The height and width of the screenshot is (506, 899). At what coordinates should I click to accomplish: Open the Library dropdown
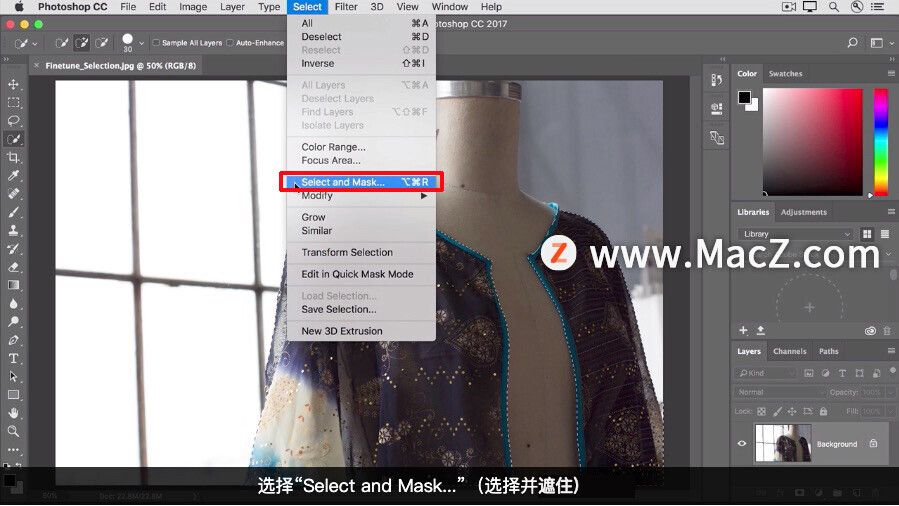point(795,234)
